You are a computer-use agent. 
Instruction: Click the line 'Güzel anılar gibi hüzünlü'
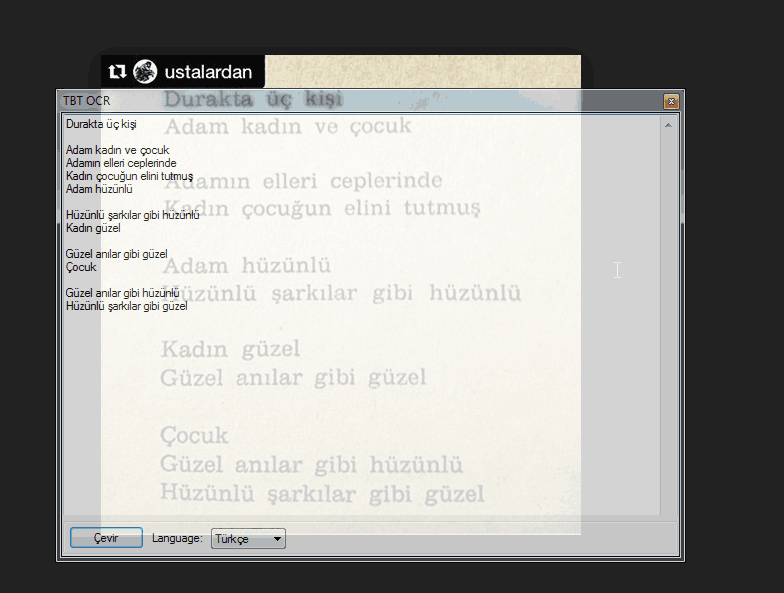[122, 293]
